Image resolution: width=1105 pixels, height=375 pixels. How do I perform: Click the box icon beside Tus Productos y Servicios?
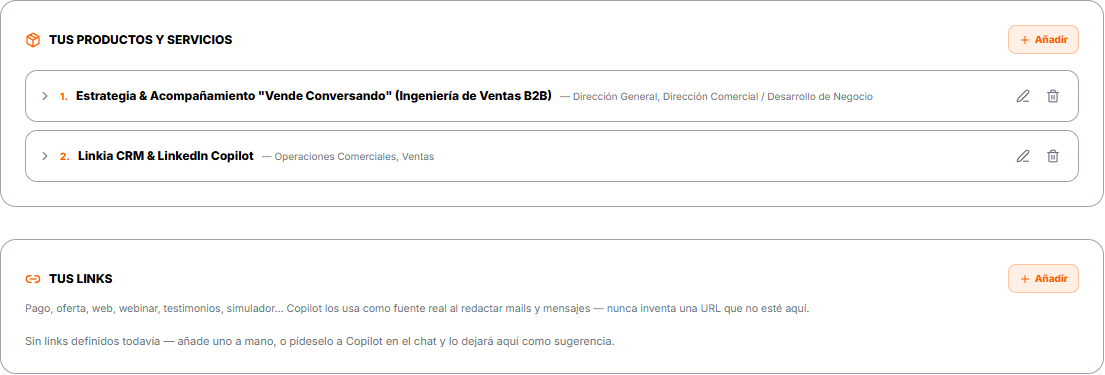pos(32,40)
